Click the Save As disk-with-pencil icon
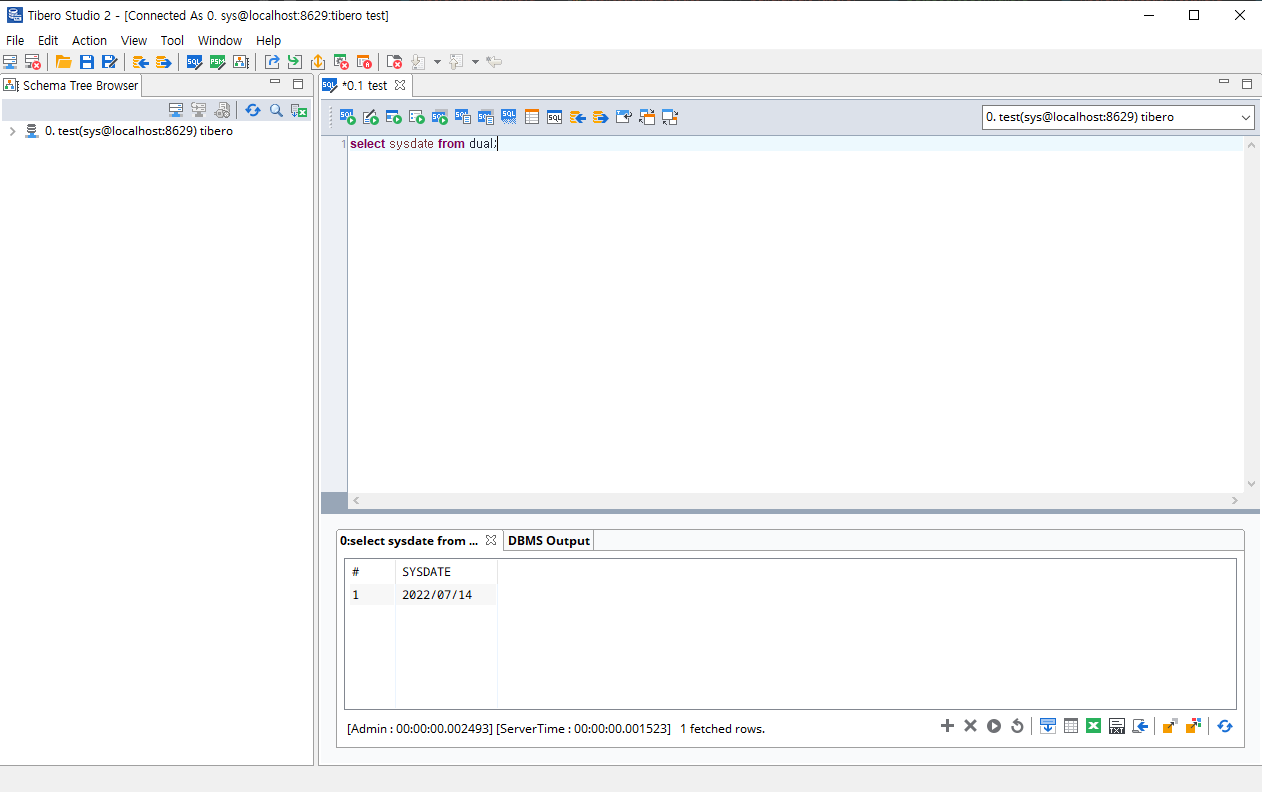The image size is (1262, 792). click(109, 62)
